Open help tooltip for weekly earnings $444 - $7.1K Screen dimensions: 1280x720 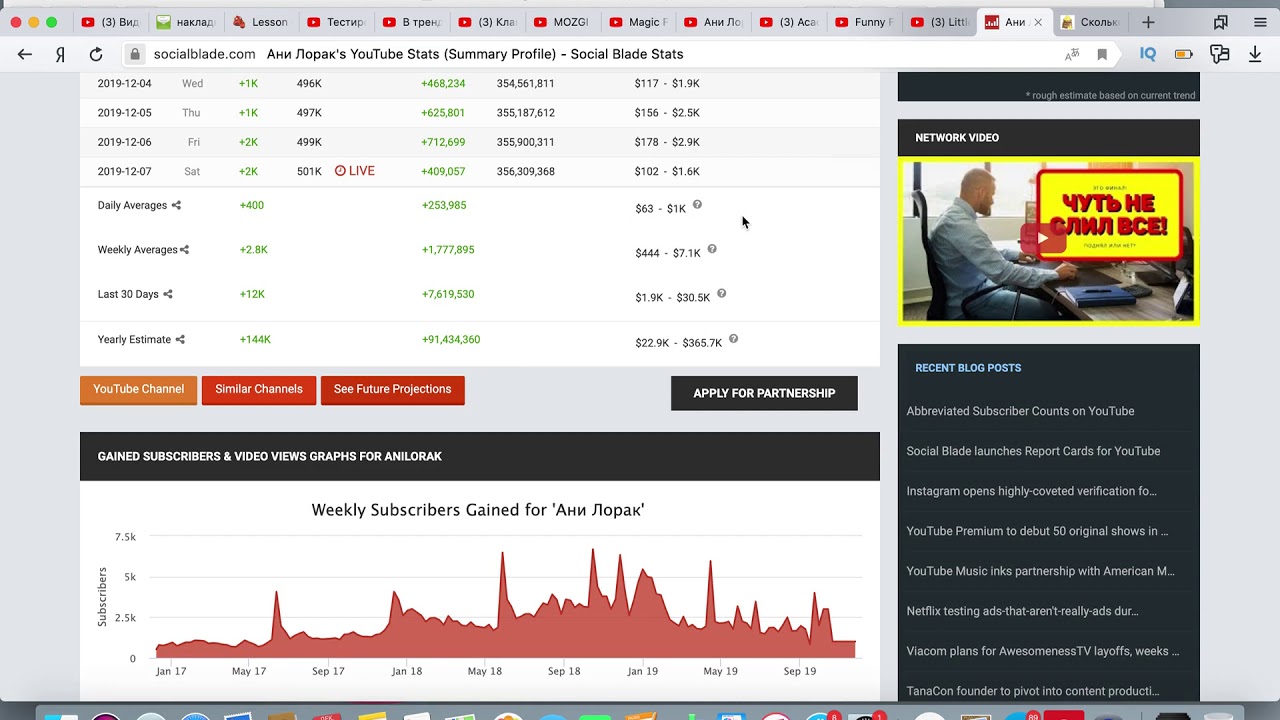[712, 249]
